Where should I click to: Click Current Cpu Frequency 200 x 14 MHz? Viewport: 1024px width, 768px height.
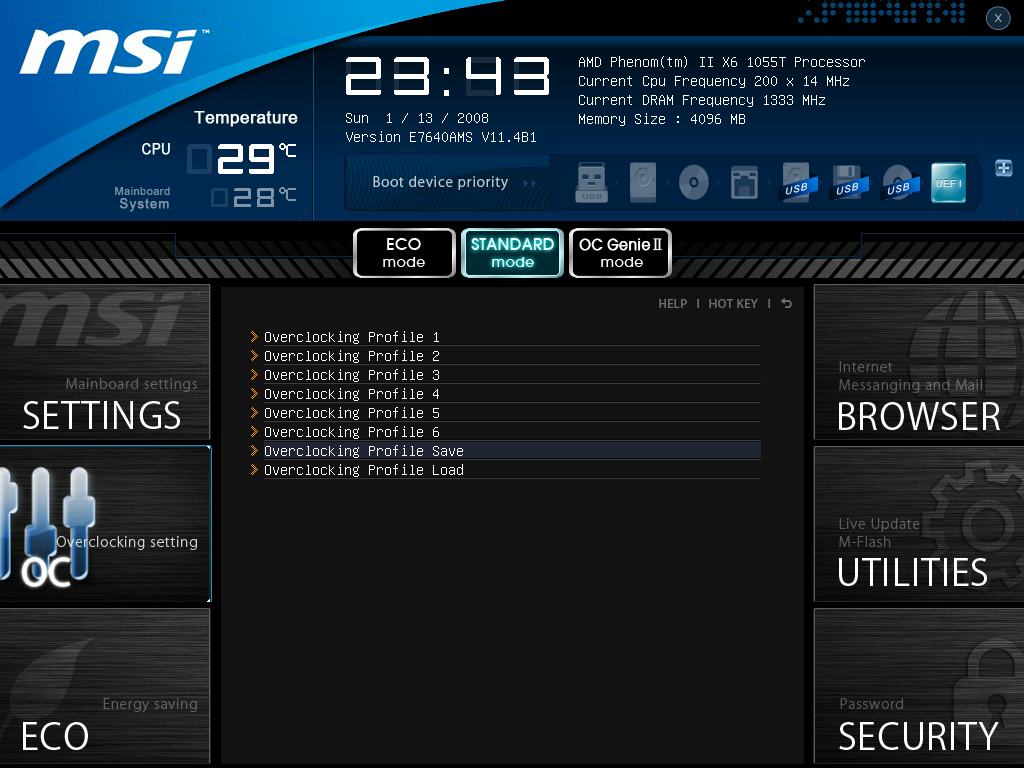pos(714,81)
